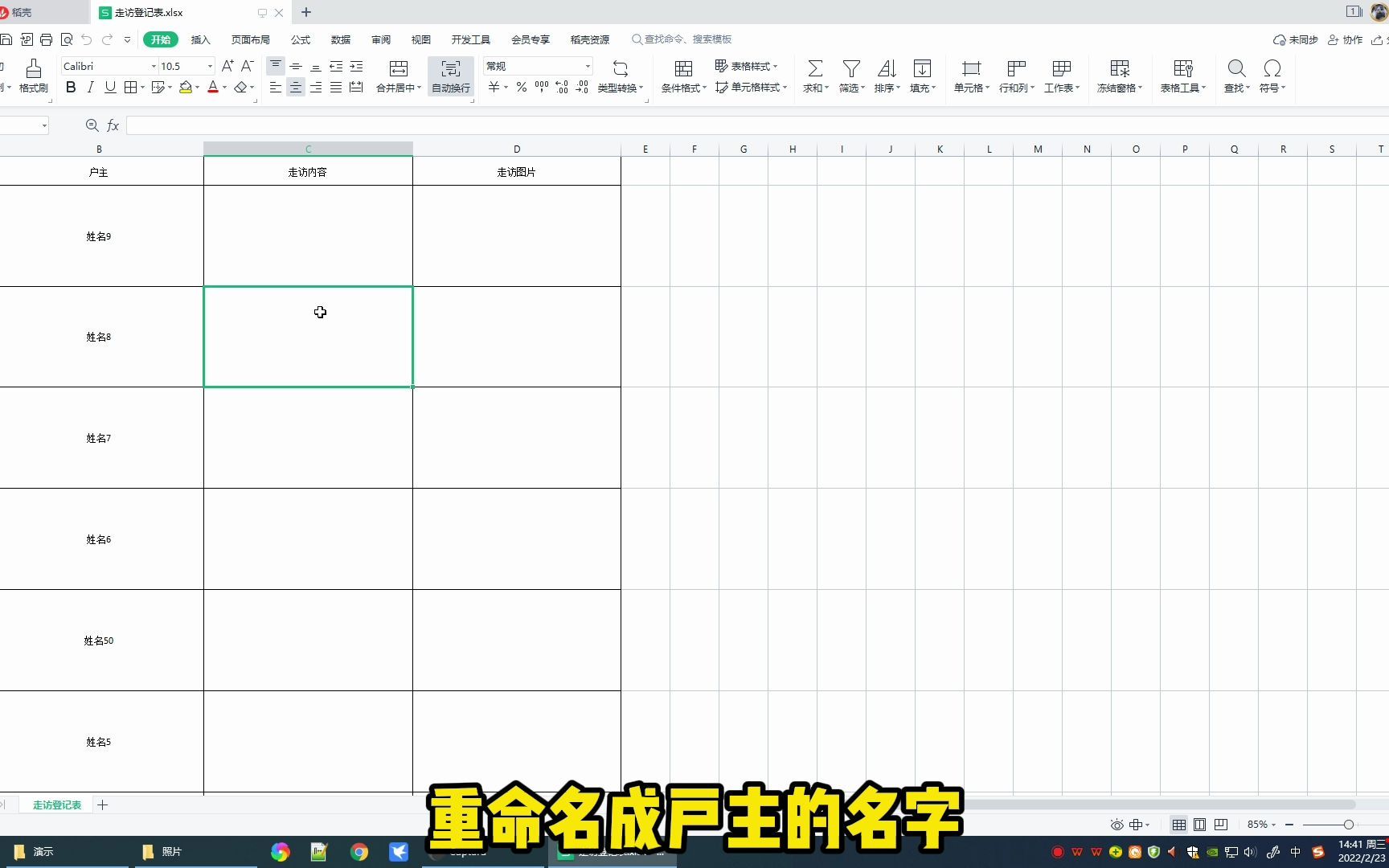Enable 自动换行 text wrapping
Image resolution: width=1389 pixels, height=868 pixels.
tap(450, 76)
